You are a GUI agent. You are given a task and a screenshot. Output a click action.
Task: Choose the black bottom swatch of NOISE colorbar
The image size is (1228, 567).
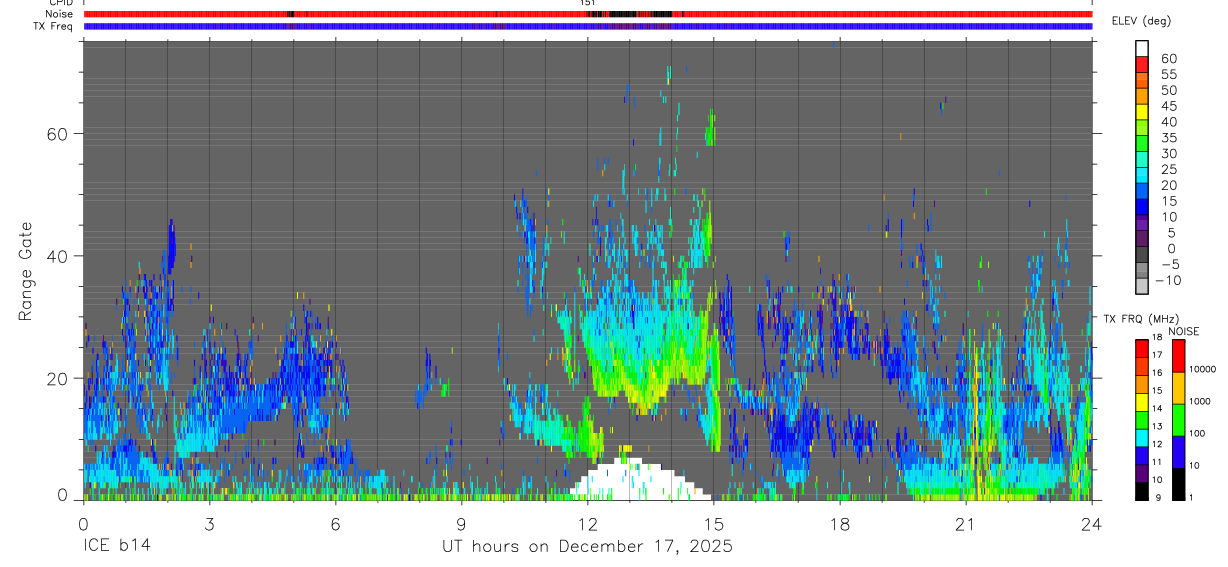pyautogui.click(x=1178, y=483)
